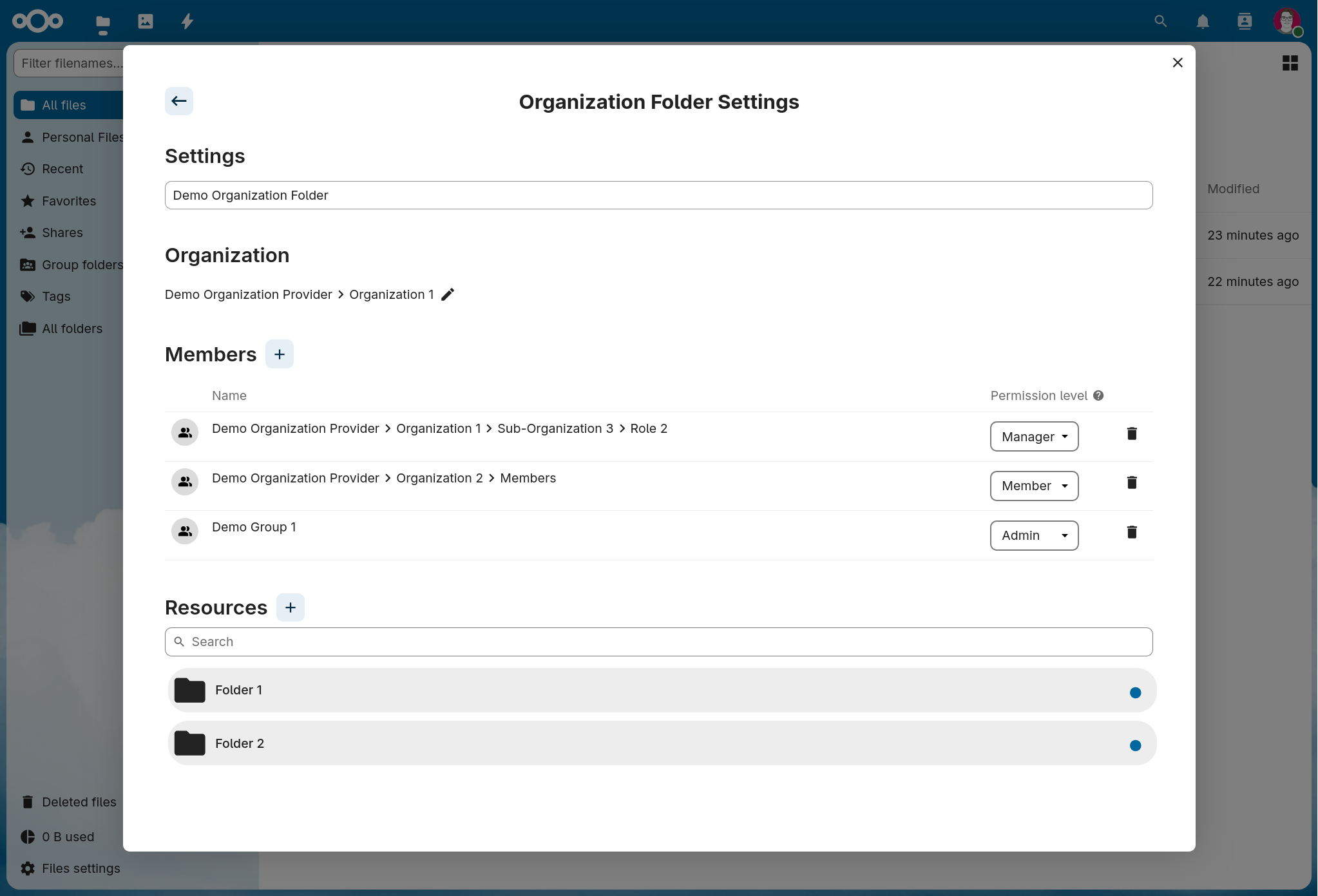Show Permission level help tooltip
The image size is (1318, 896).
(x=1098, y=396)
